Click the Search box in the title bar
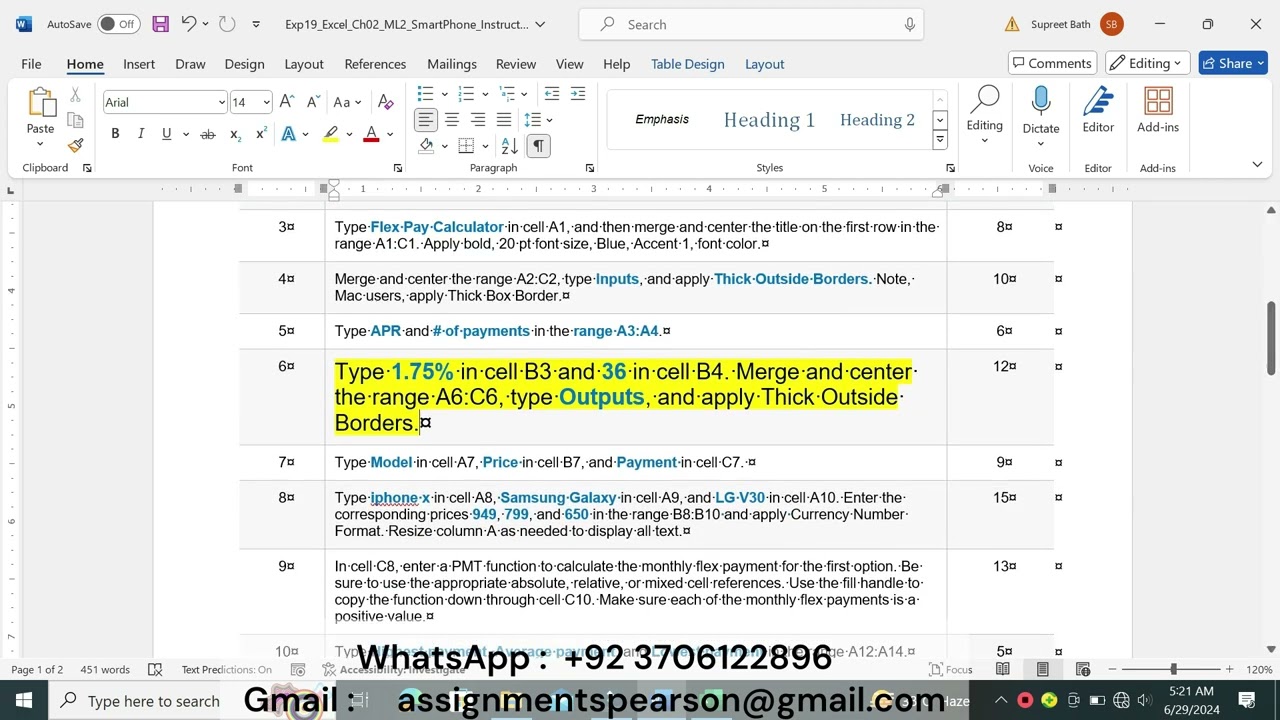The width and height of the screenshot is (1280, 720). [751, 24]
